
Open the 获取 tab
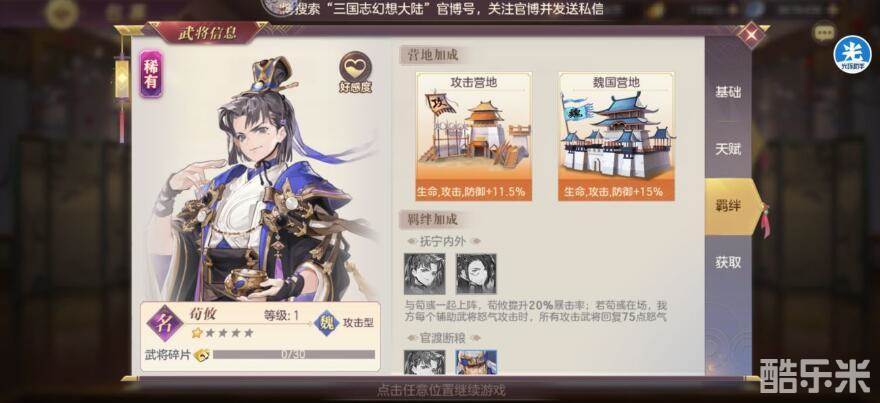coord(727,262)
